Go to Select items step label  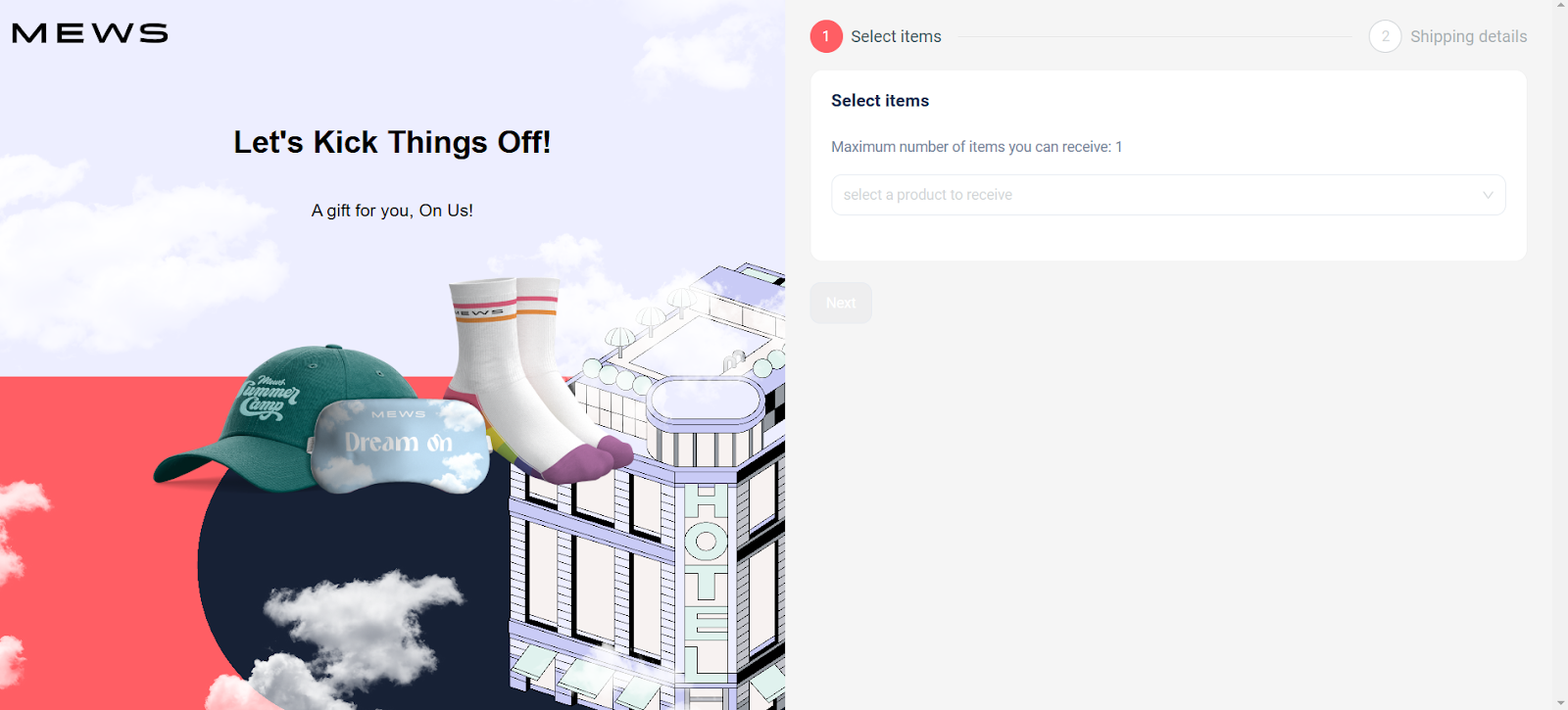pos(896,36)
